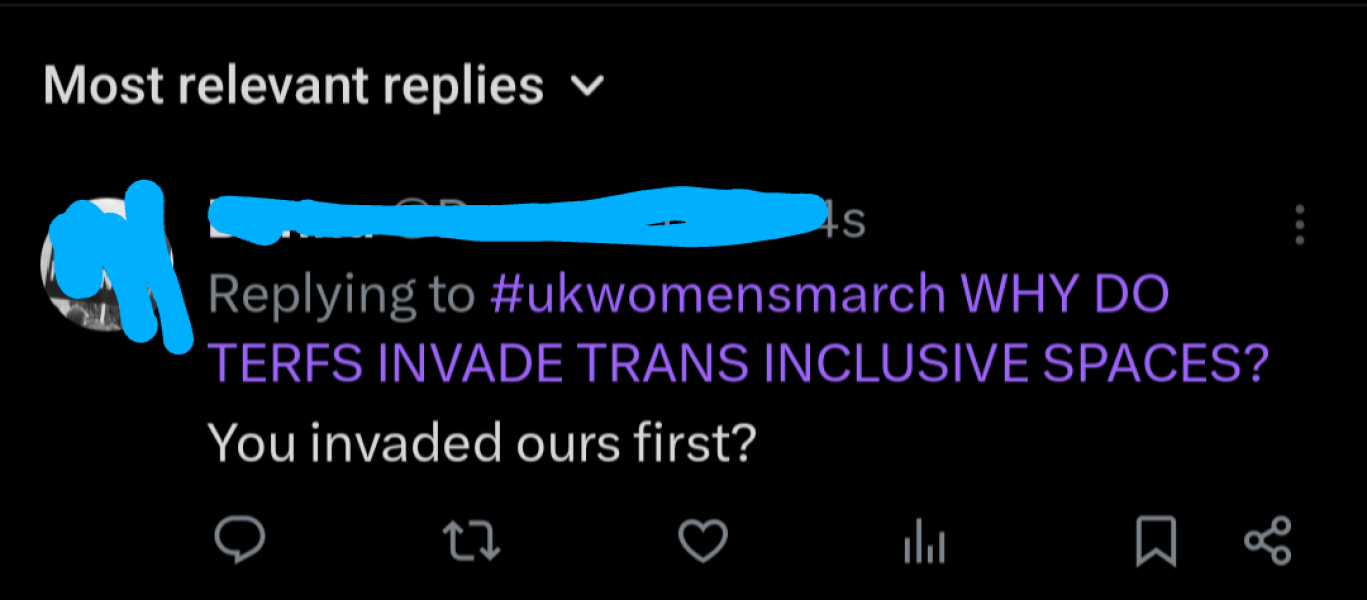Repost this reply using the arrows icon

pos(471,543)
